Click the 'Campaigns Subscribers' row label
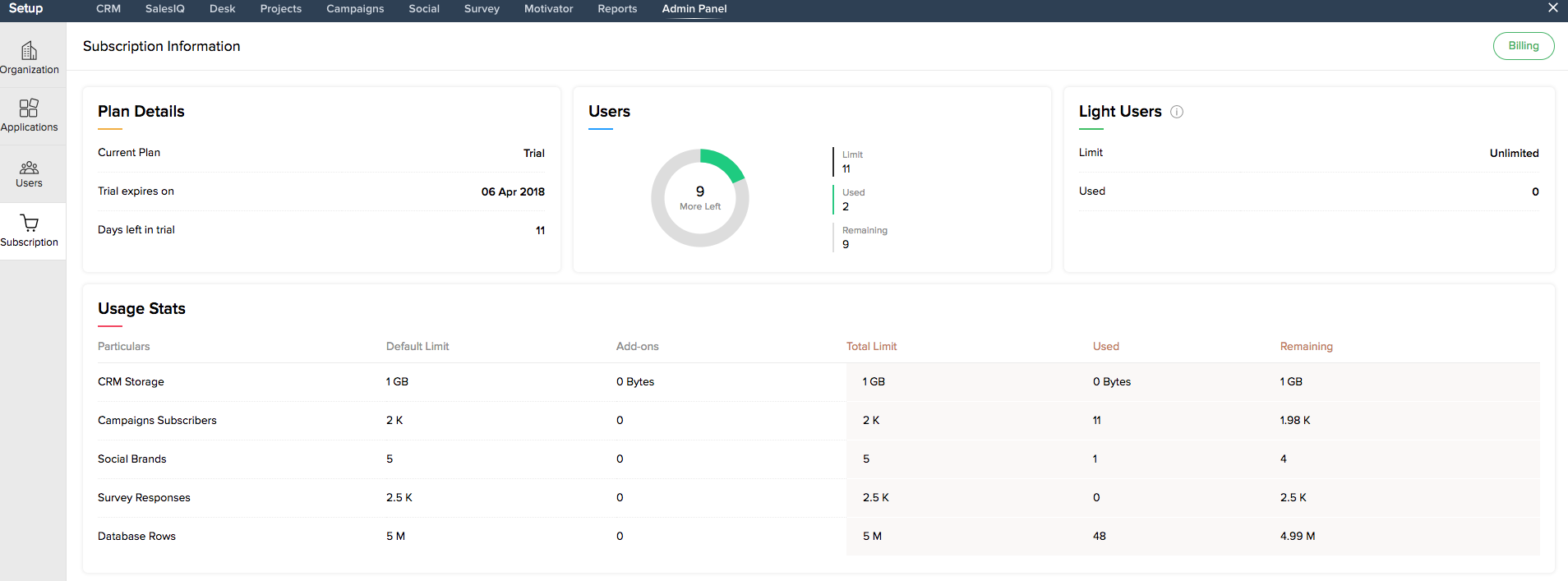The width and height of the screenshot is (1568, 581). pyautogui.click(x=157, y=421)
